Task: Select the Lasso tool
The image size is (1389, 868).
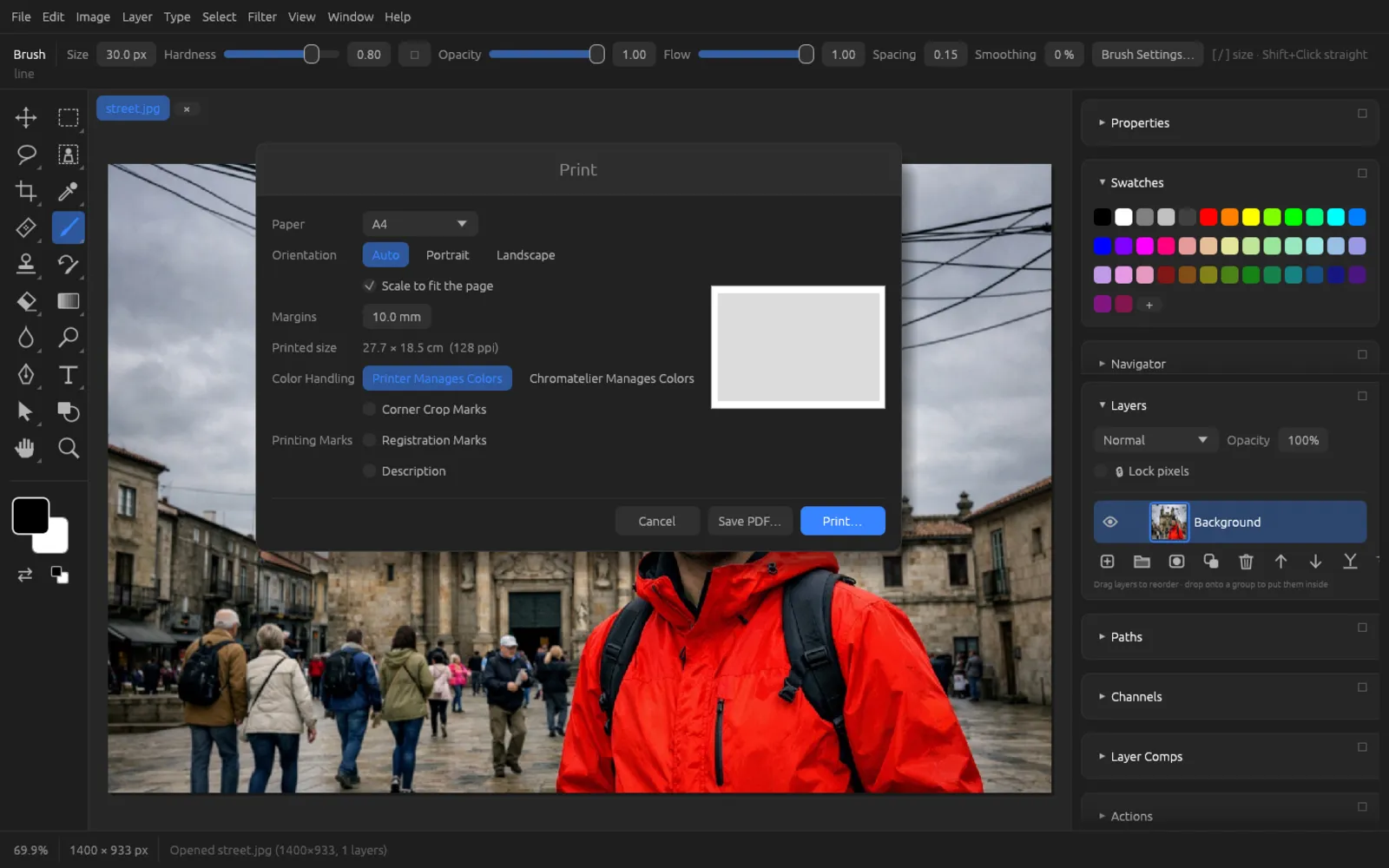Action: tap(26, 155)
